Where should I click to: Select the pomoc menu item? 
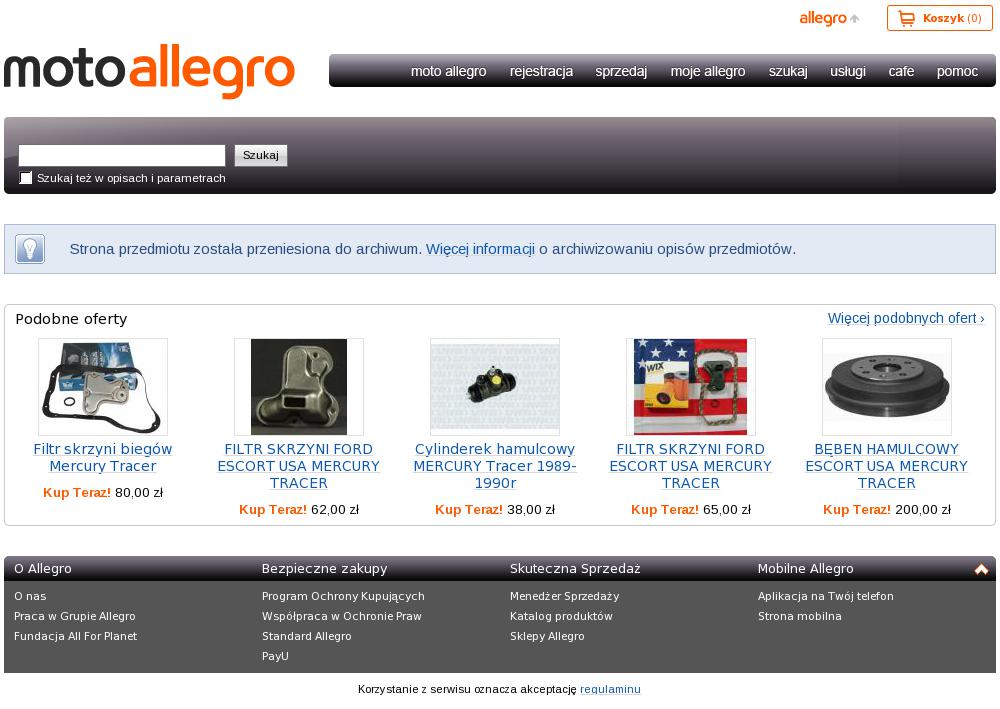pyautogui.click(x=957, y=71)
